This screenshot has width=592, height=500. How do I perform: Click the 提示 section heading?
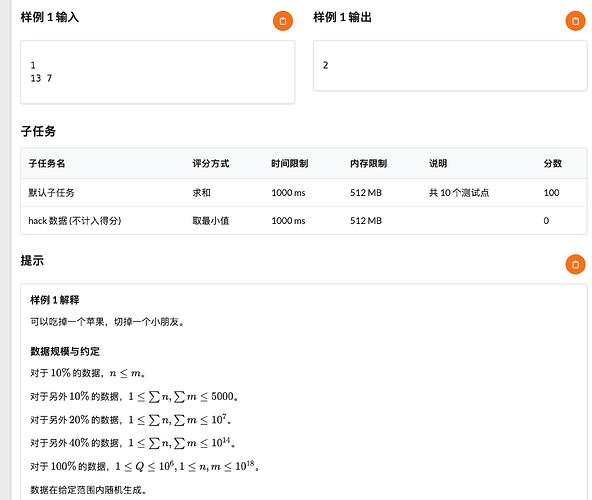point(32,261)
